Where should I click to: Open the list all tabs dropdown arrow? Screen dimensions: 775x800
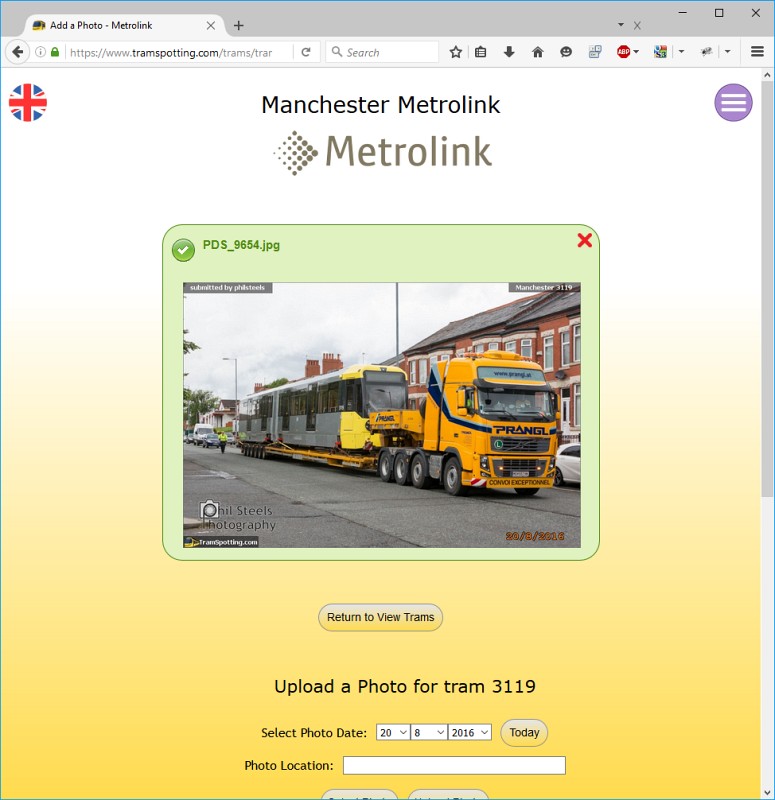coord(621,24)
